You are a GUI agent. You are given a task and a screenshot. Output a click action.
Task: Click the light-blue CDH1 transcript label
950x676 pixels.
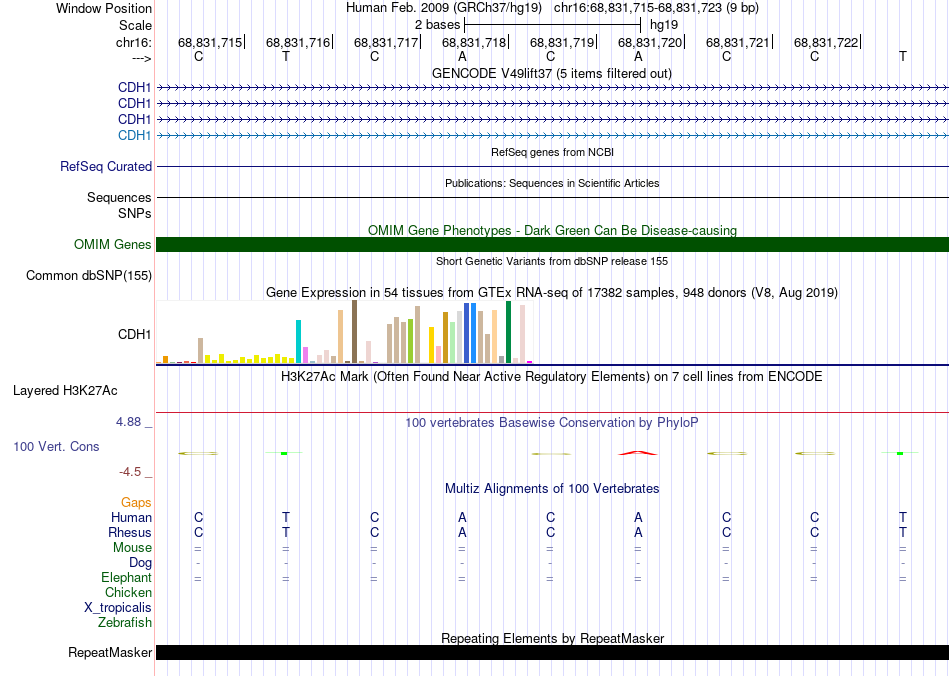coord(134,135)
